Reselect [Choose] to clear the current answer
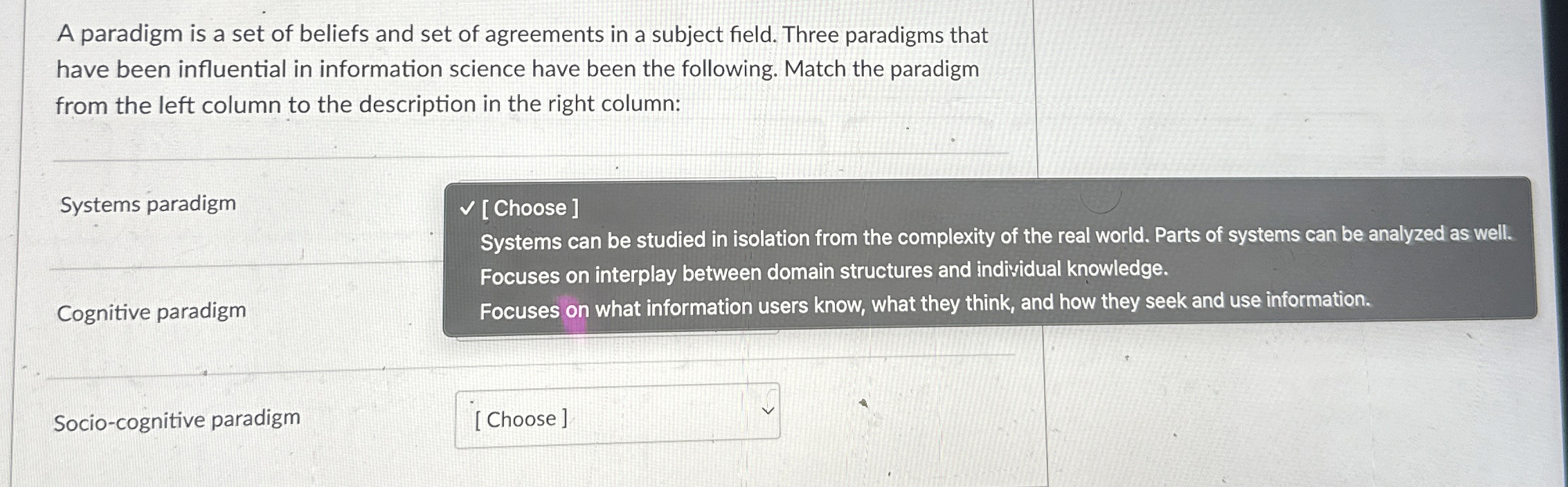The image size is (1568, 487). [x=530, y=208]
